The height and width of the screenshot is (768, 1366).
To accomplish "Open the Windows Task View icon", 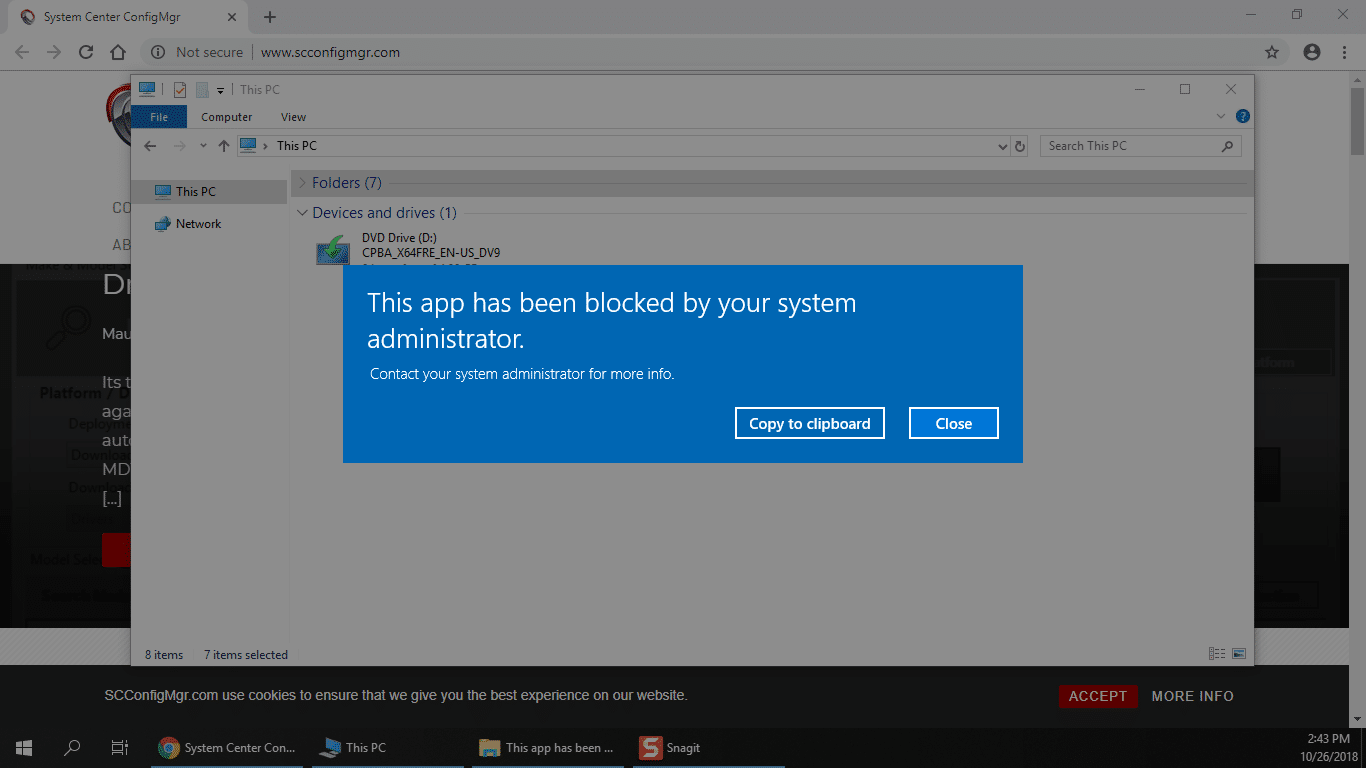I will coord(119,748).
